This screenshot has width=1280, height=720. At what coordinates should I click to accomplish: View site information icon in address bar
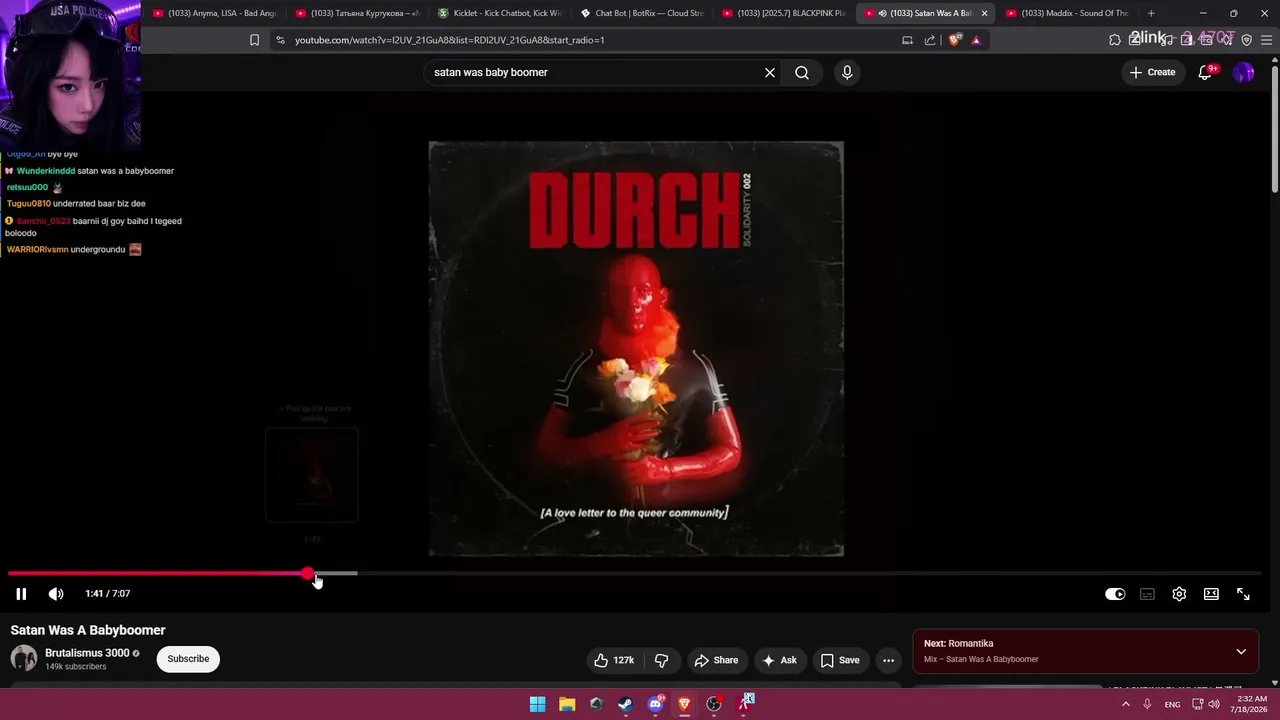click(280, 40)
